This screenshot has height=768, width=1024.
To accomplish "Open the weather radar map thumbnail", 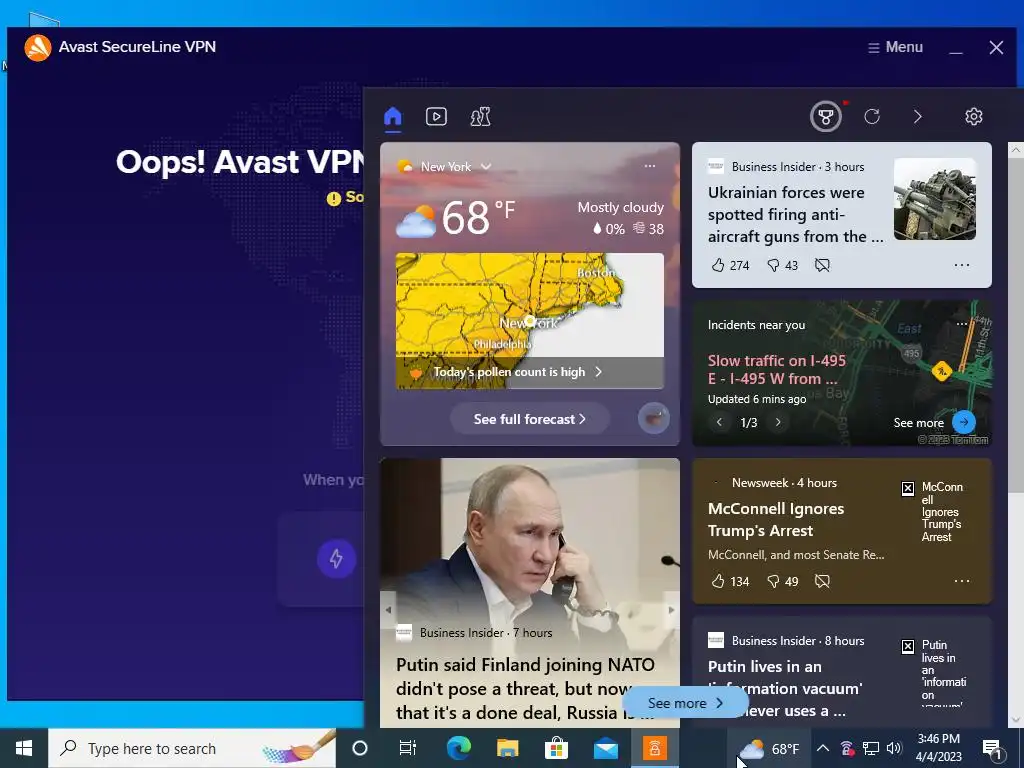I will pyautogui.click(x=530, y=305).
